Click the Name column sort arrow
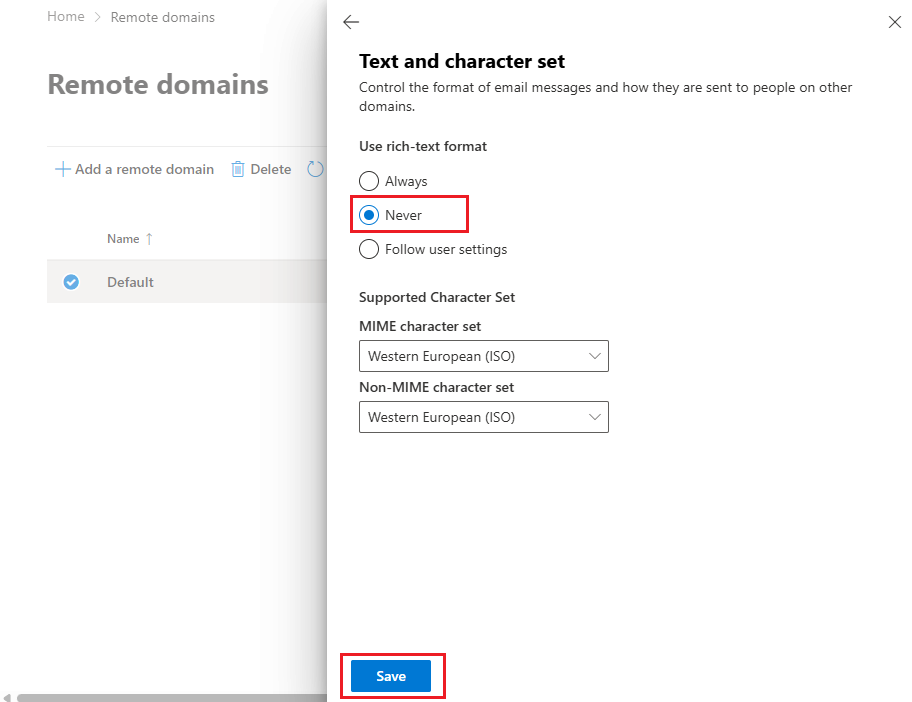Image resolution: width=912 pixels, height=702 pixels. (149, 238)
